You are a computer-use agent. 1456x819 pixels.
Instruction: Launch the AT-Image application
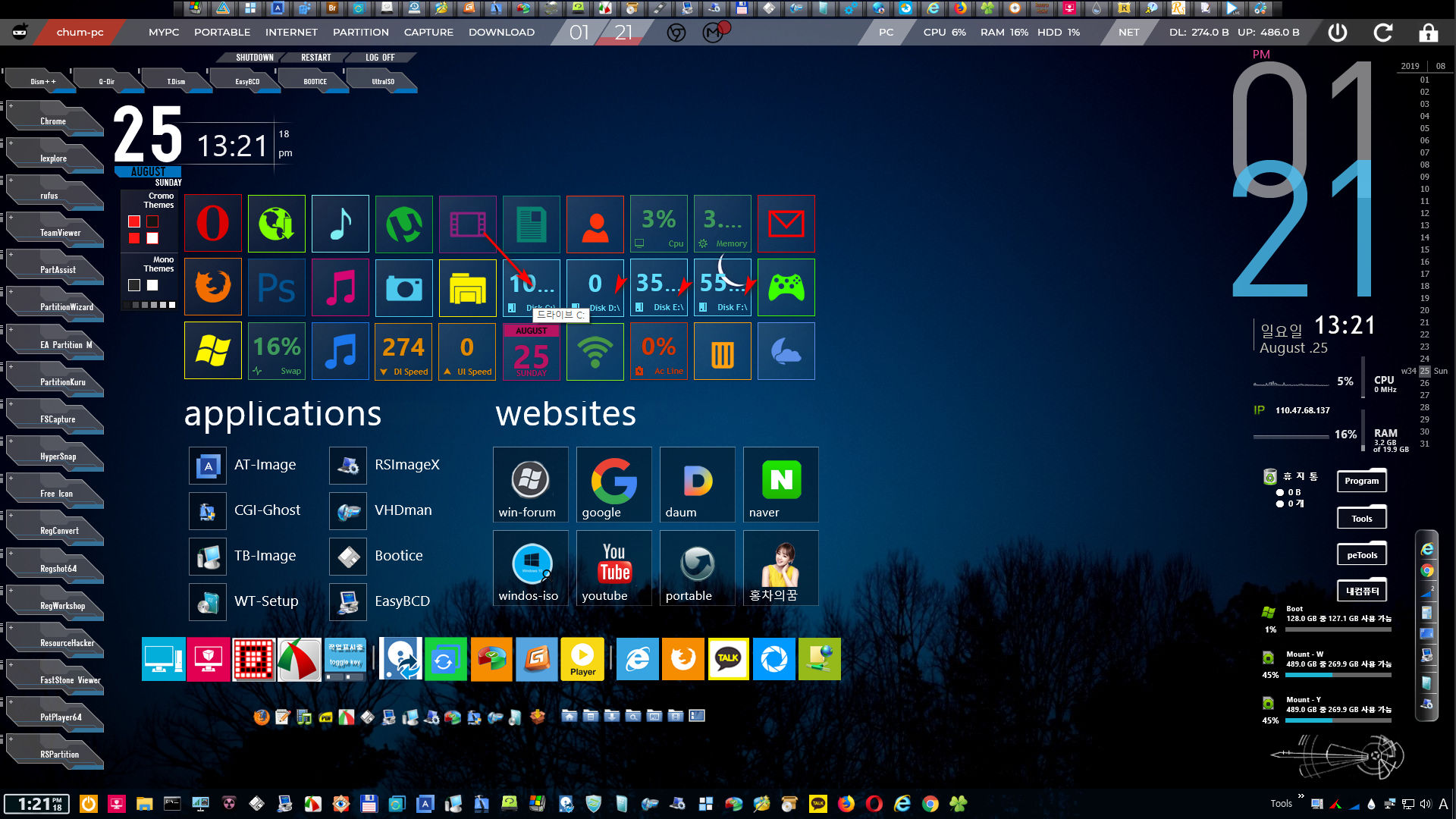(x=244, y=465)
